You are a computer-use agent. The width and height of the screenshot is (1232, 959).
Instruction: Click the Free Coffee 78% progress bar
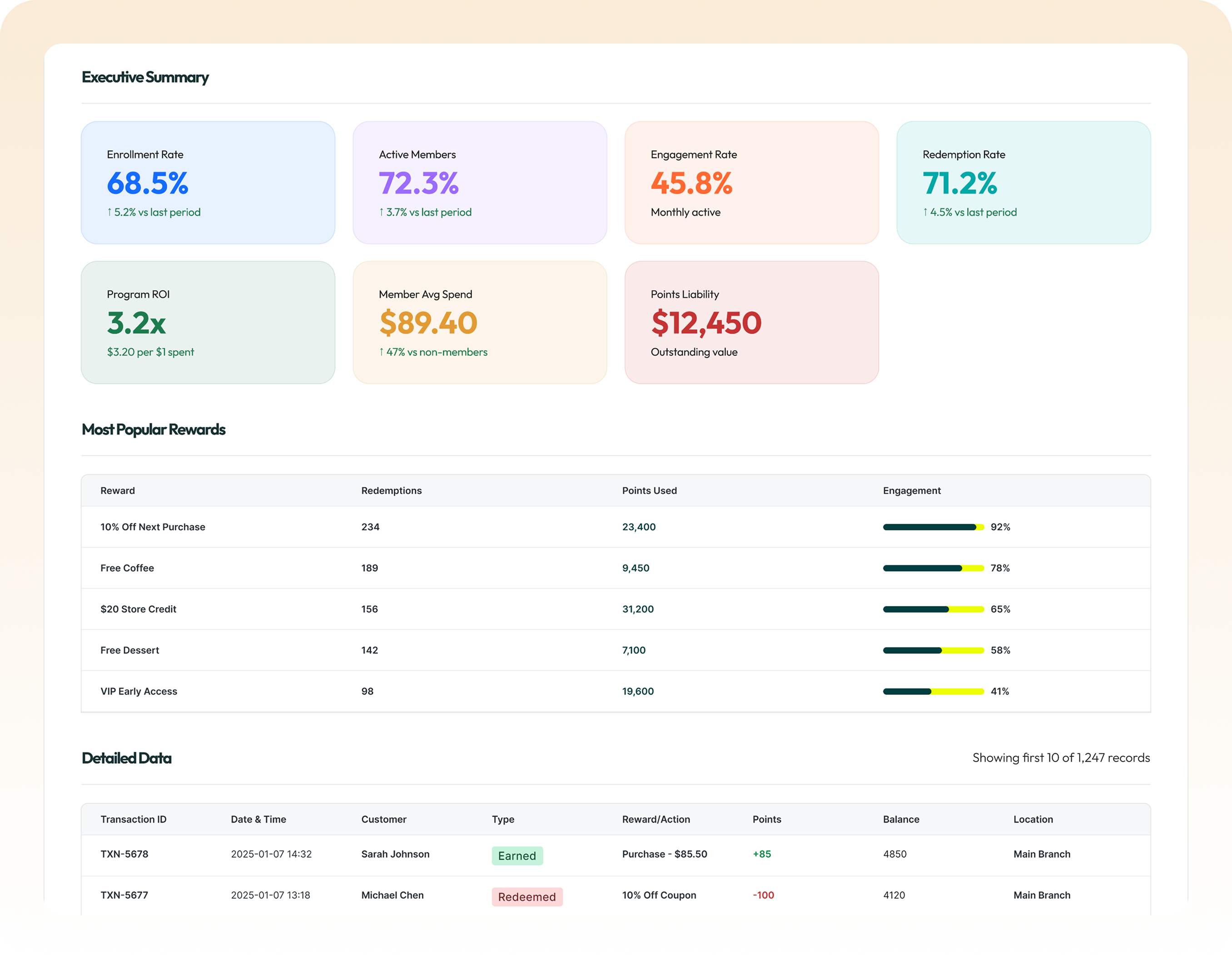[x=933, y=568]
